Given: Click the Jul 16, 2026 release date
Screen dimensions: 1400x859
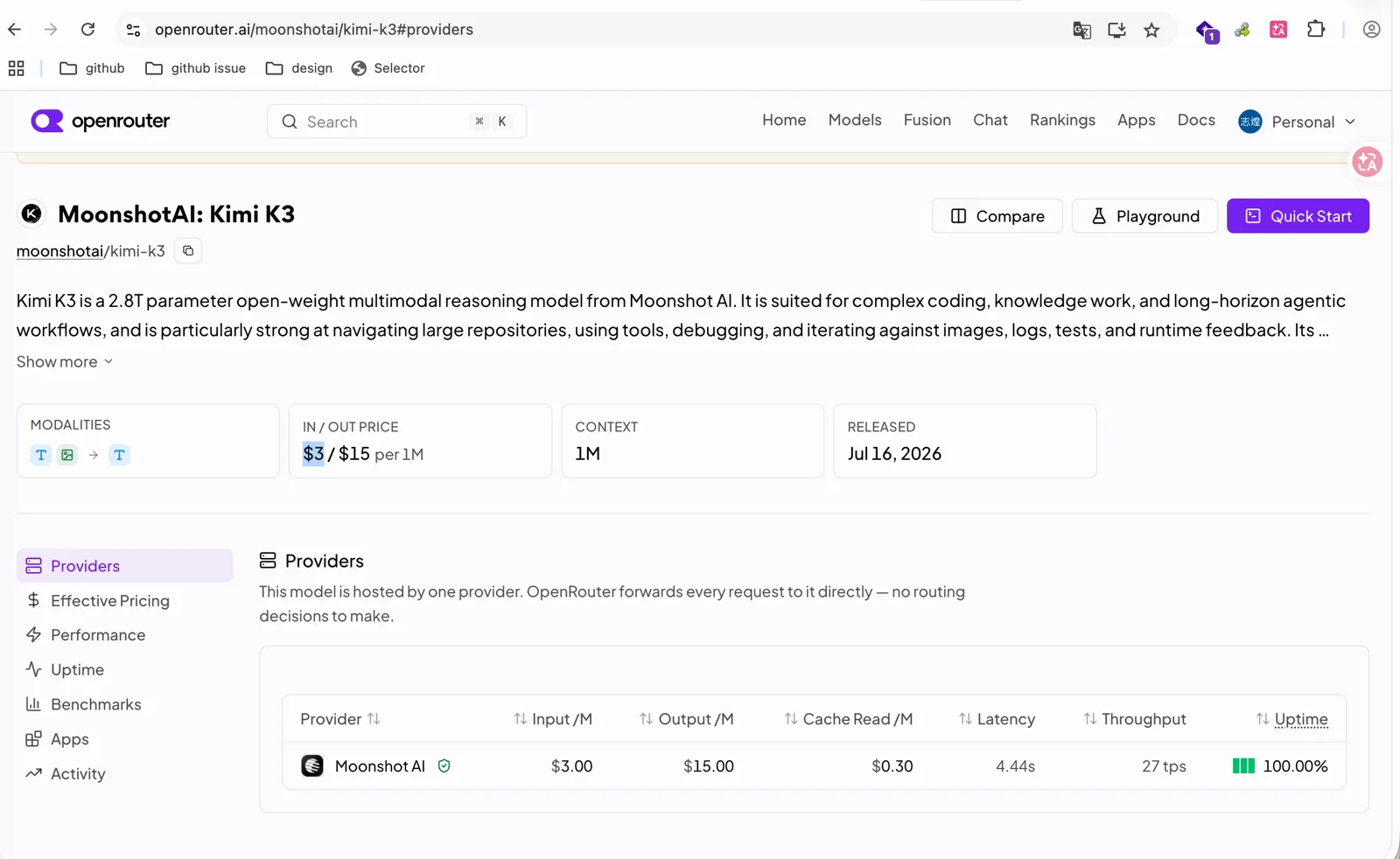Looking at the screenshot, I should coord(894,454).
